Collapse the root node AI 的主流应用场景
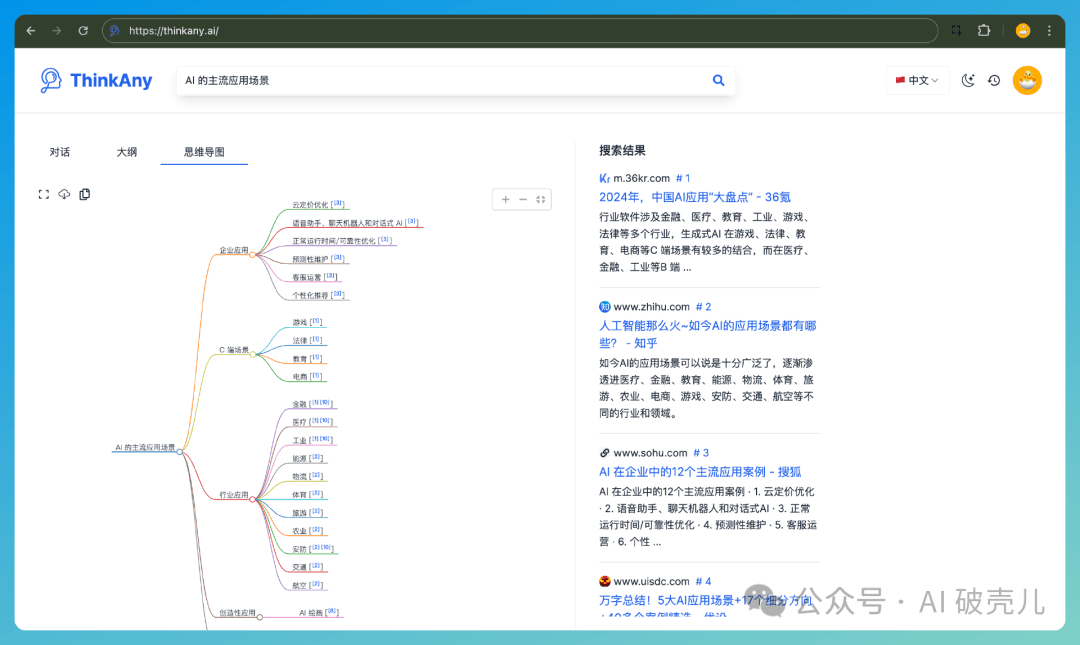 point(180,452)
